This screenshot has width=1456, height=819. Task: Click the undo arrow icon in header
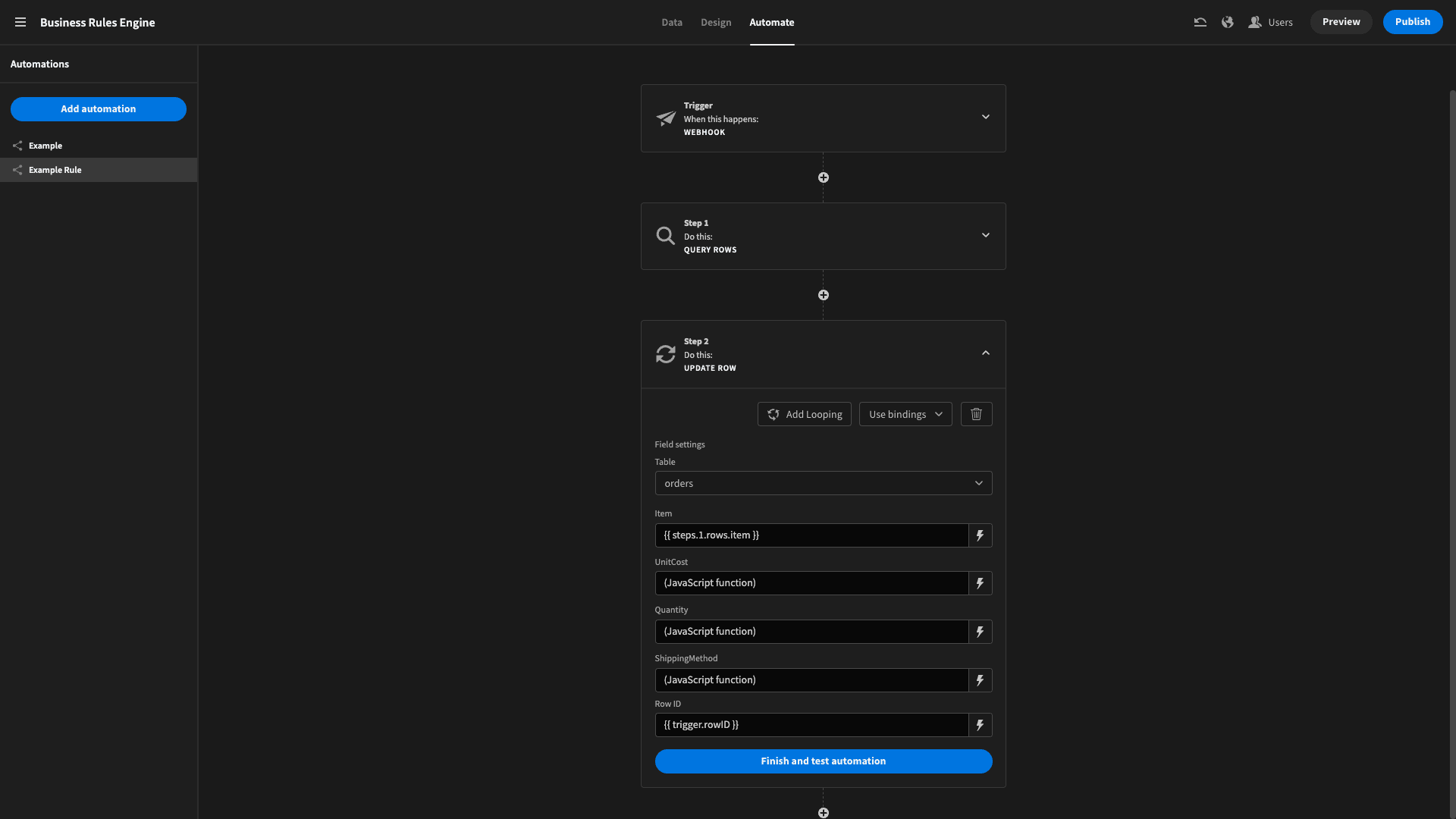coord(1200,22)
